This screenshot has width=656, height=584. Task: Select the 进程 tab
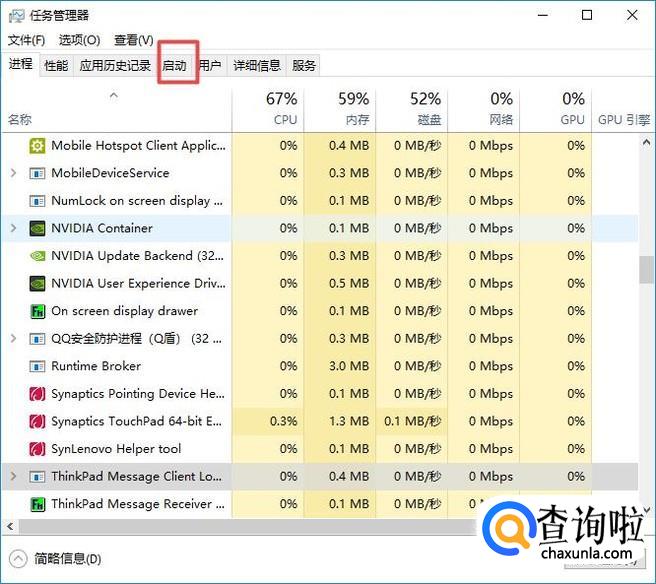(x=20, y=64)
